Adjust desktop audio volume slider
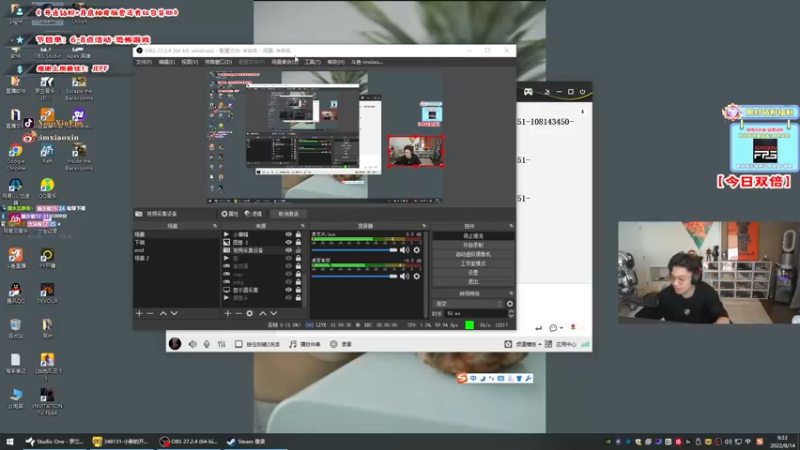800x450 pixels. coord(355,276)
